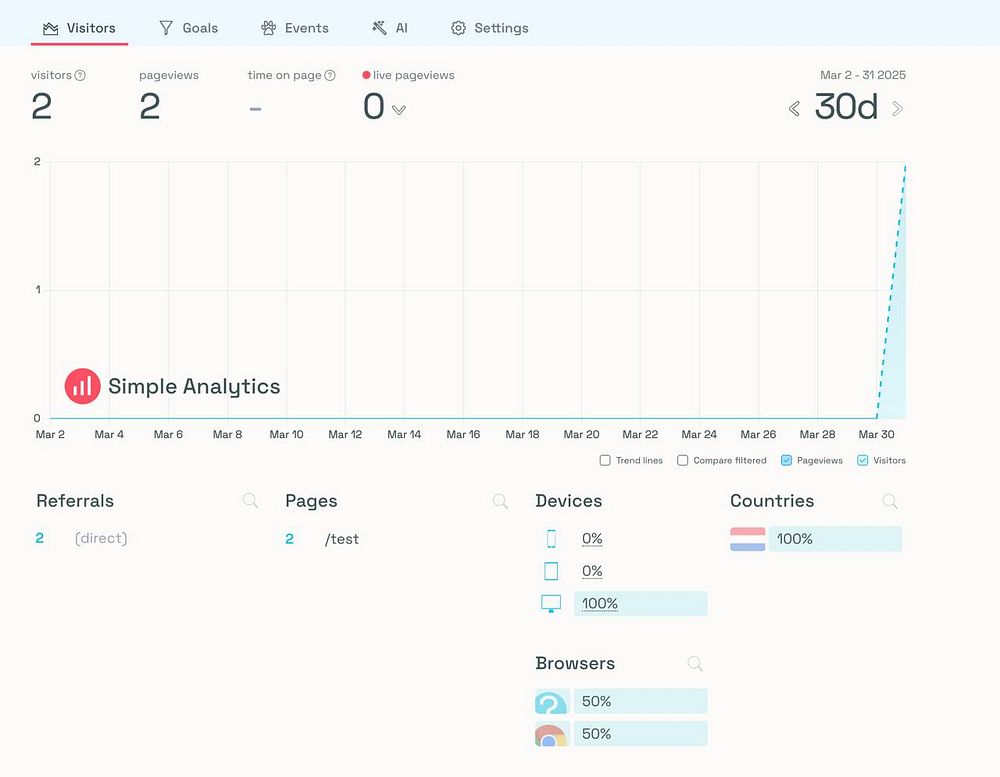Open the Events tab
The image size is (1000, 777).
point(295,28)
